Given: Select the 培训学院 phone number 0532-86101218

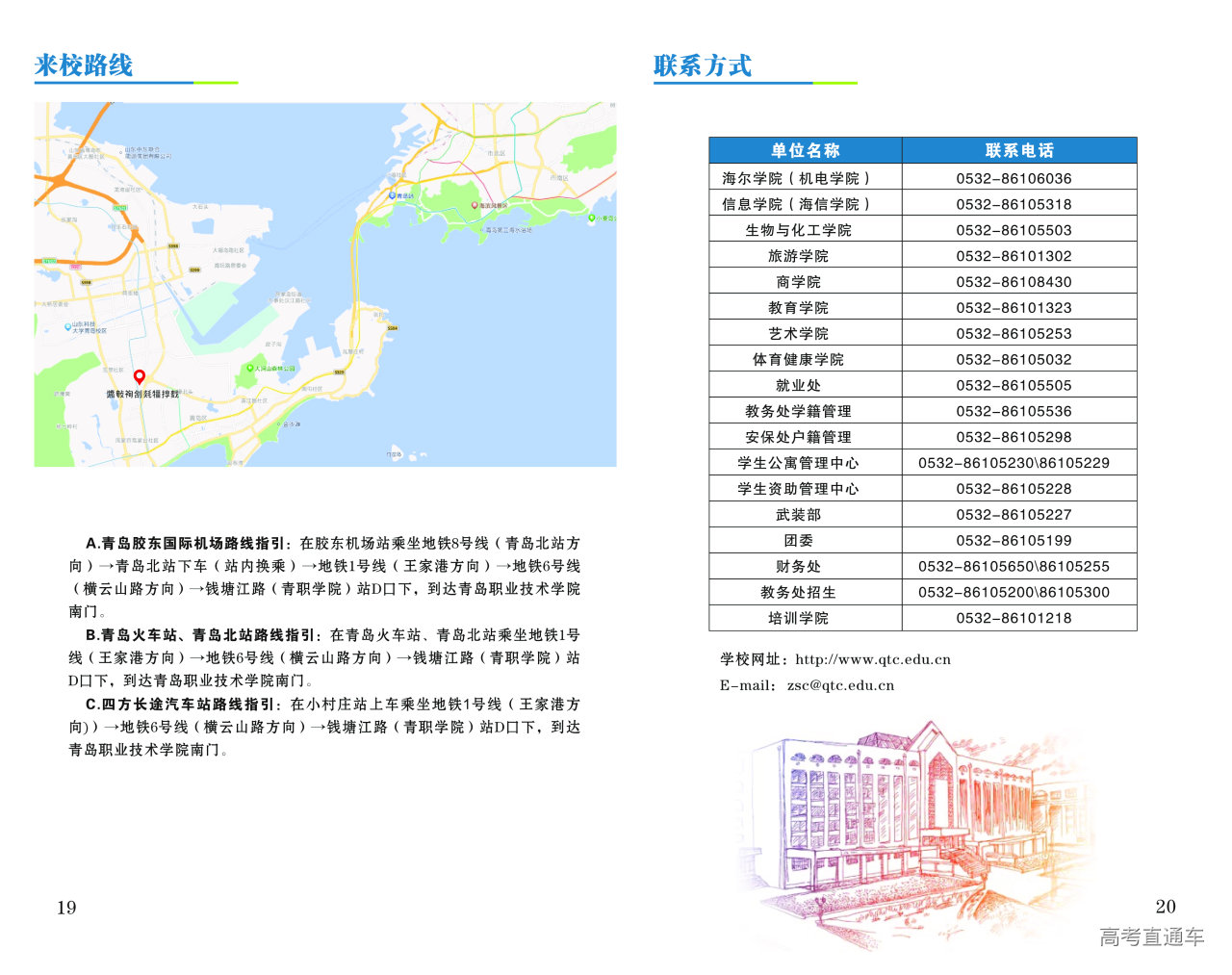Looking at the screenshot, I should pyautogui.click(x=1014, y=618).
